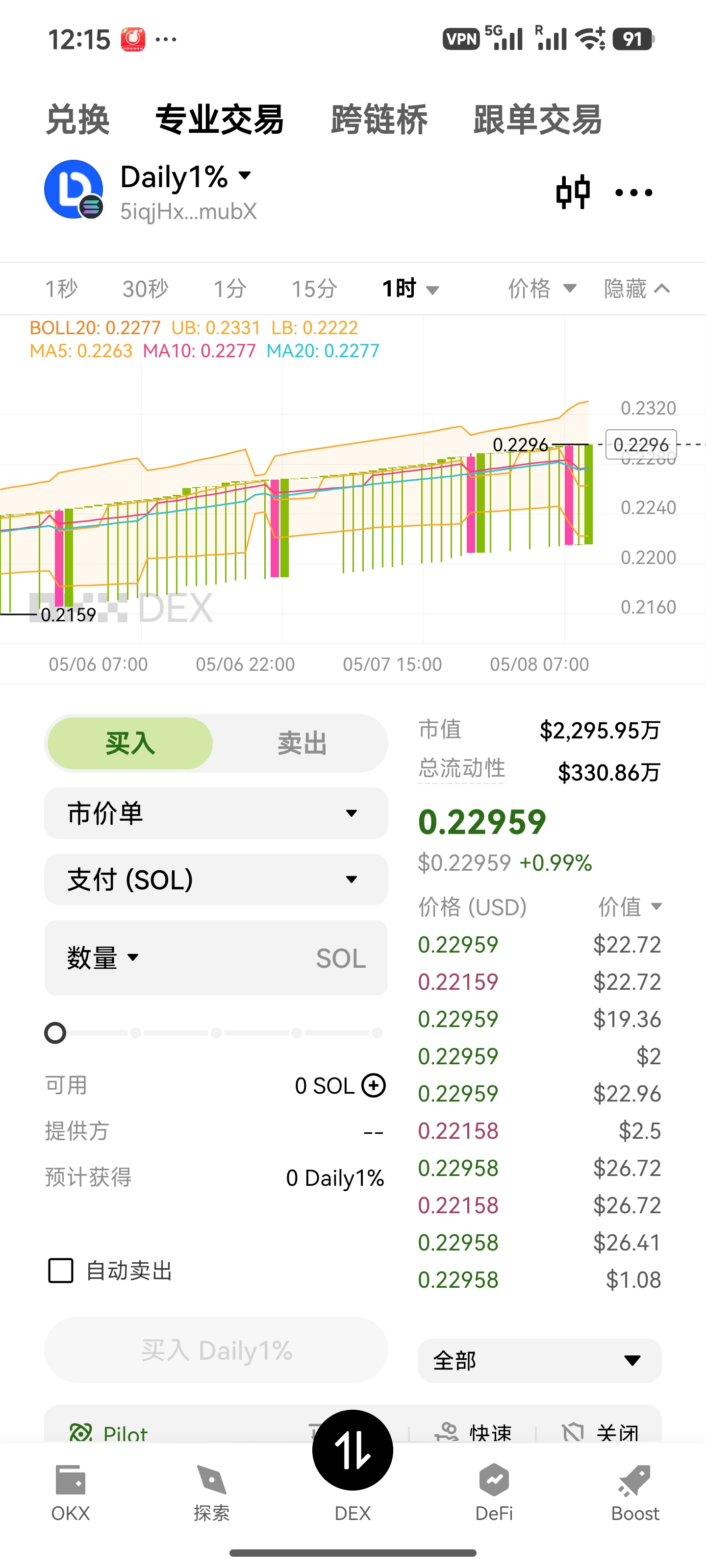Screen dimensions: 706x1568
Task: Tap the 关闭 shield icon
Action: pos(573,1432)
